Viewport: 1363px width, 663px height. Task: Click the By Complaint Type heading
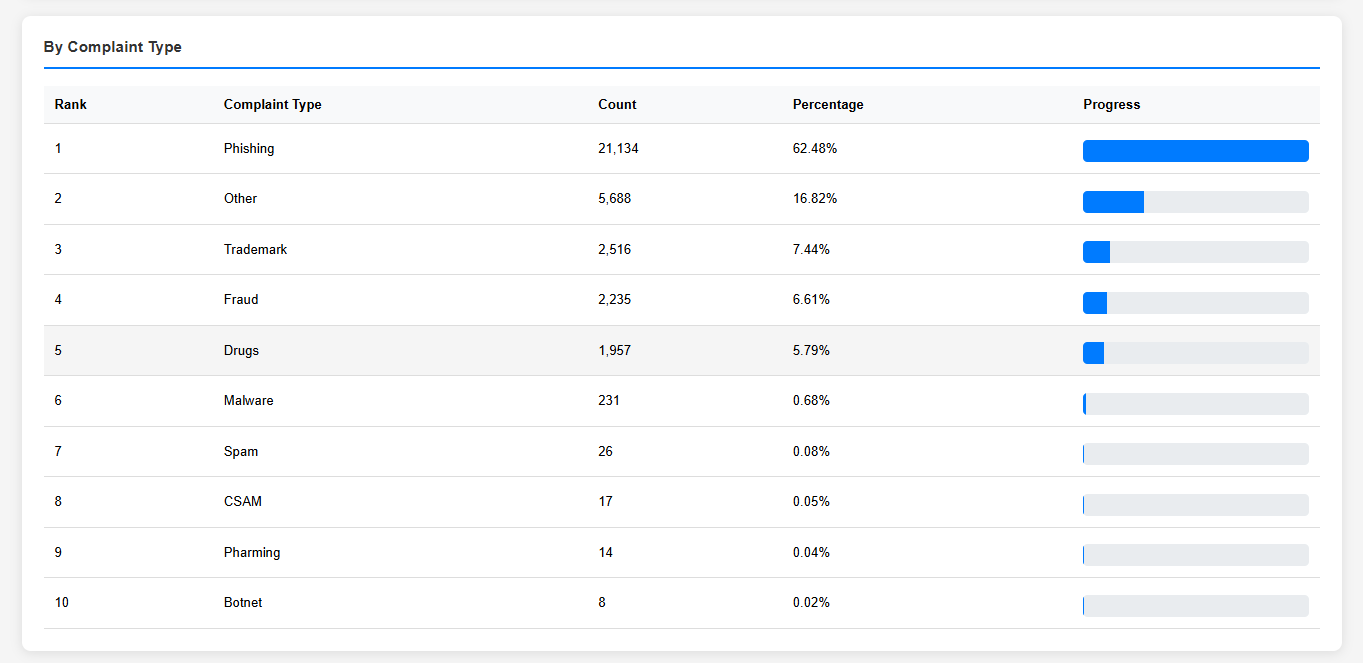tap(113, 47)
